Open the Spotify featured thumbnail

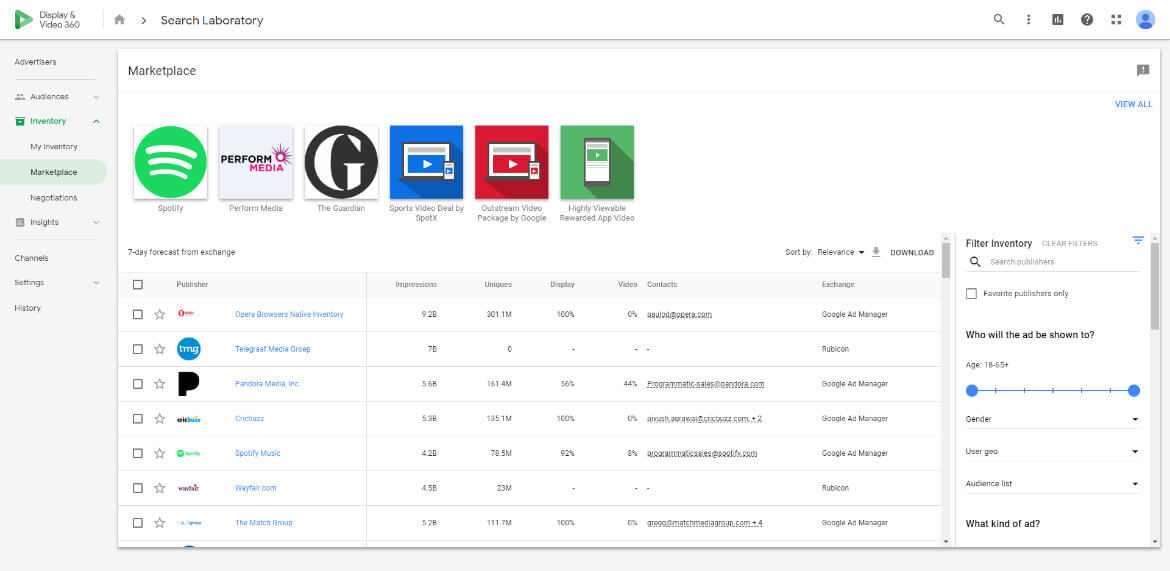click(170, 162)
